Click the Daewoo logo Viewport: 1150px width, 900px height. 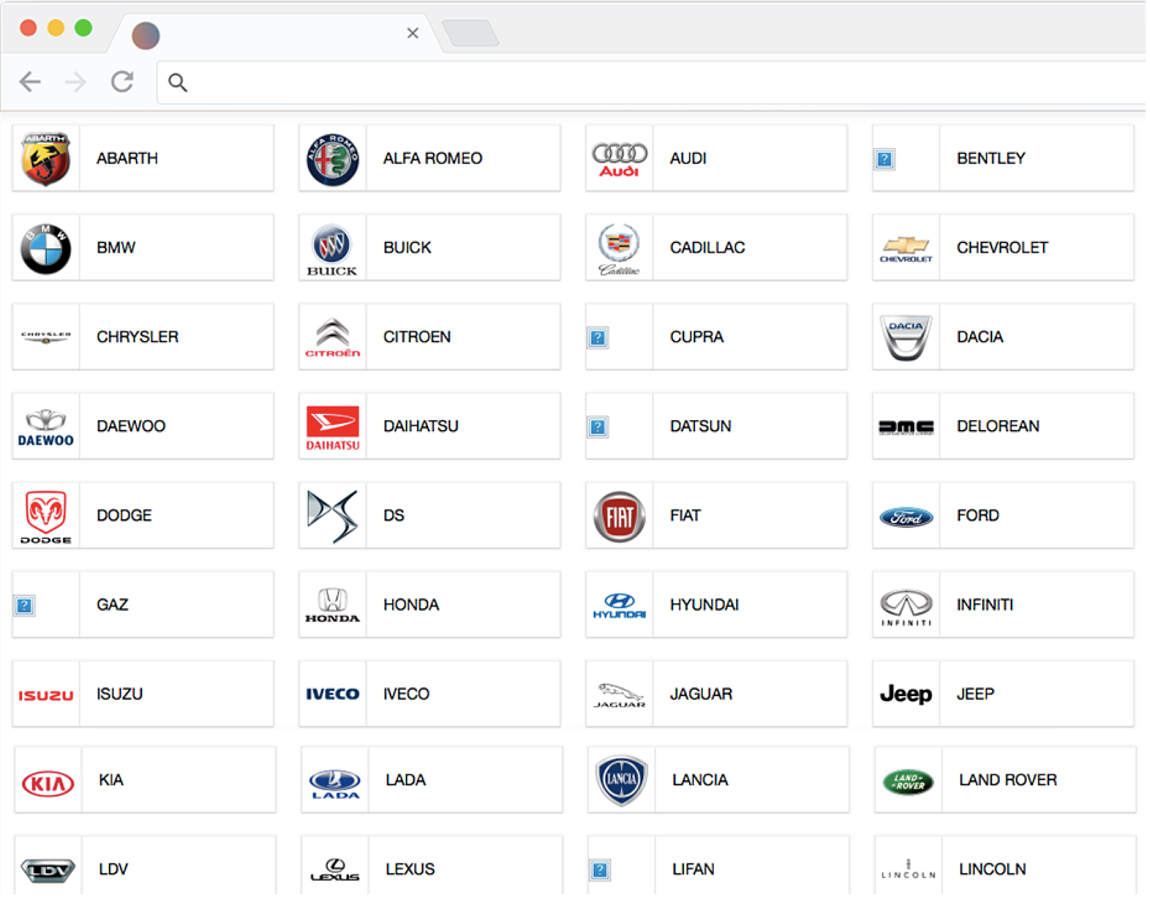click(45, 428)
